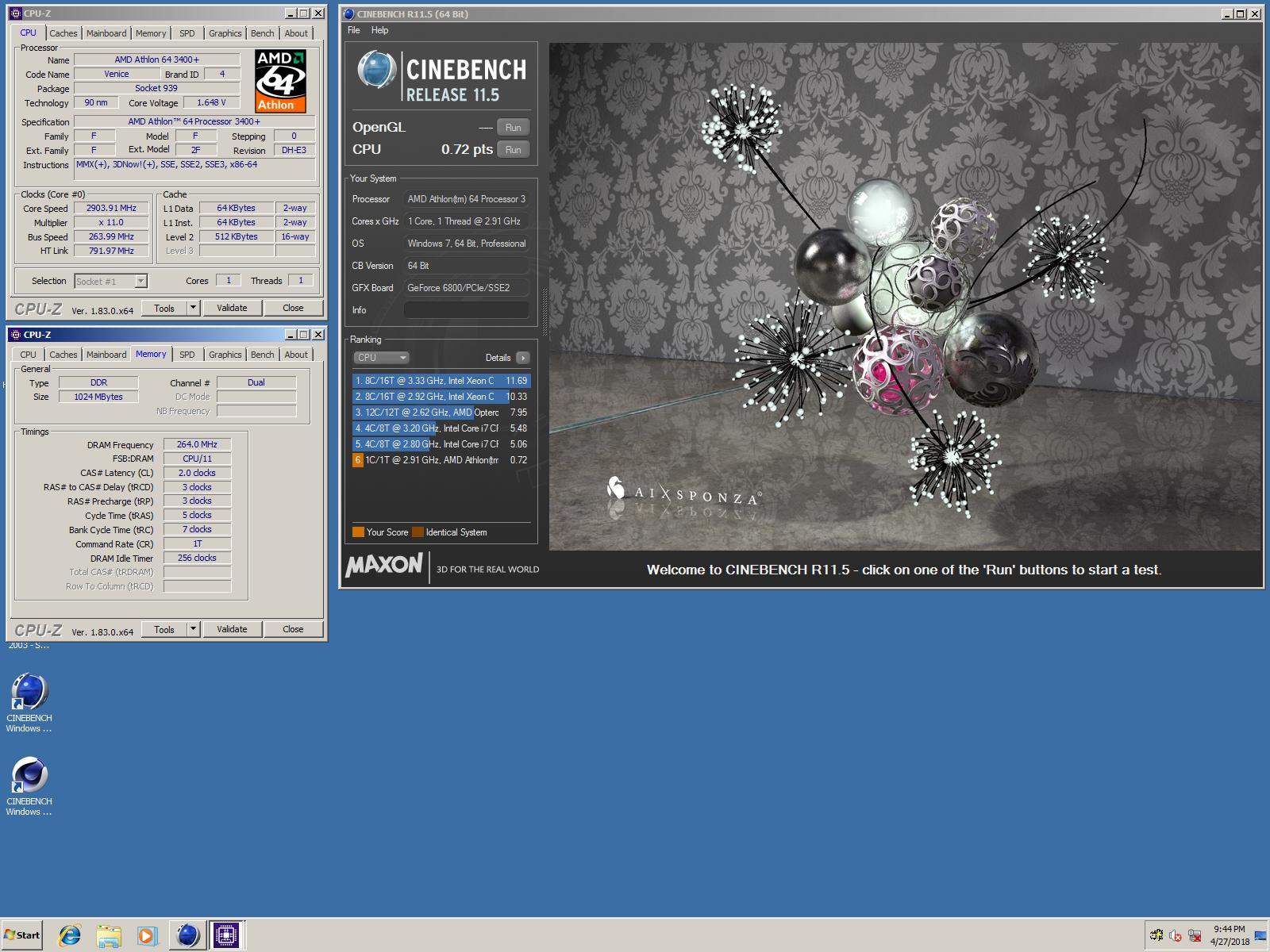
Task: Select ranking row 3 AMD Opteron 7.95
Action: pyautogui.click(x=441, y=413)
